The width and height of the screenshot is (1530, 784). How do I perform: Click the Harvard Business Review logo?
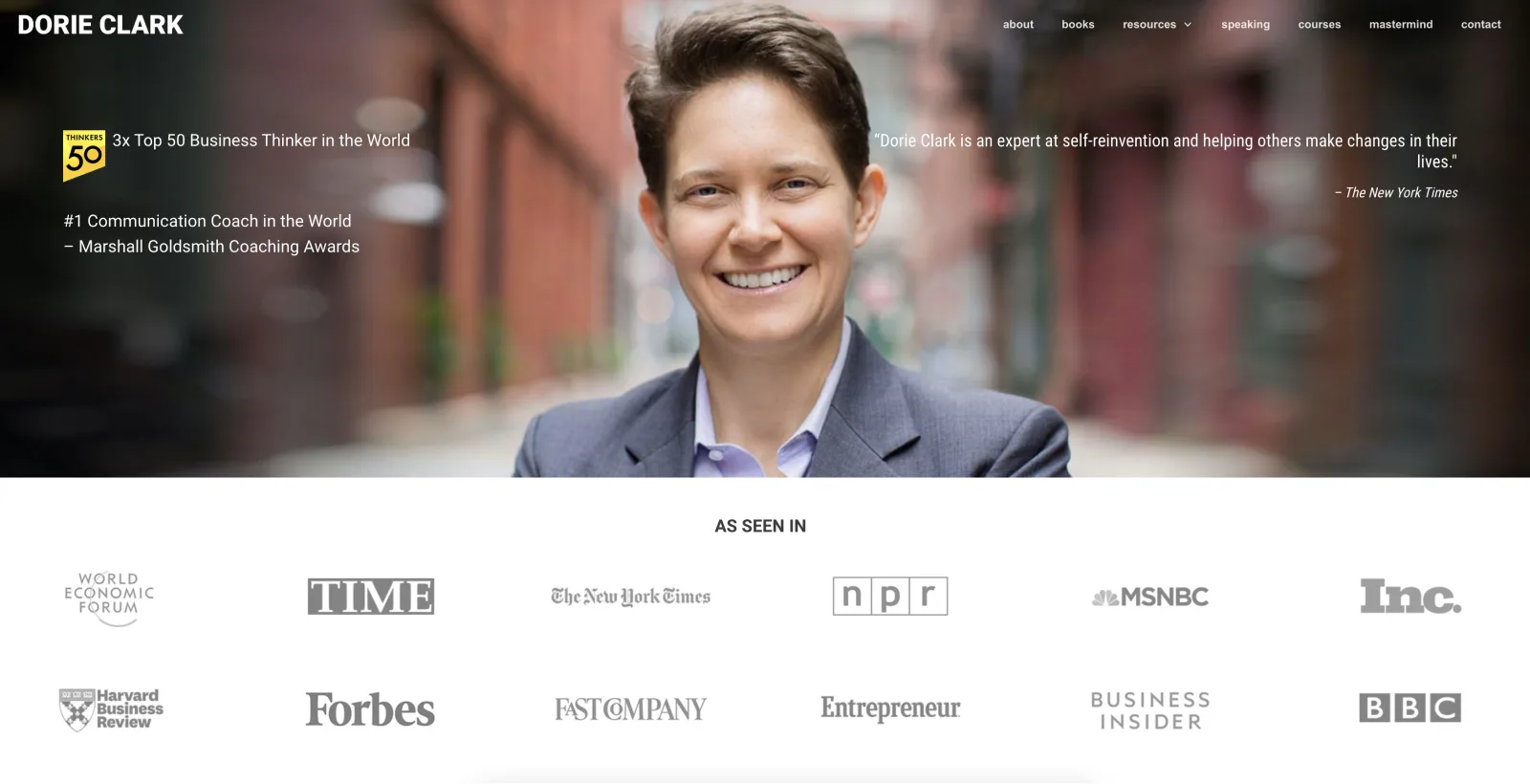111,709
